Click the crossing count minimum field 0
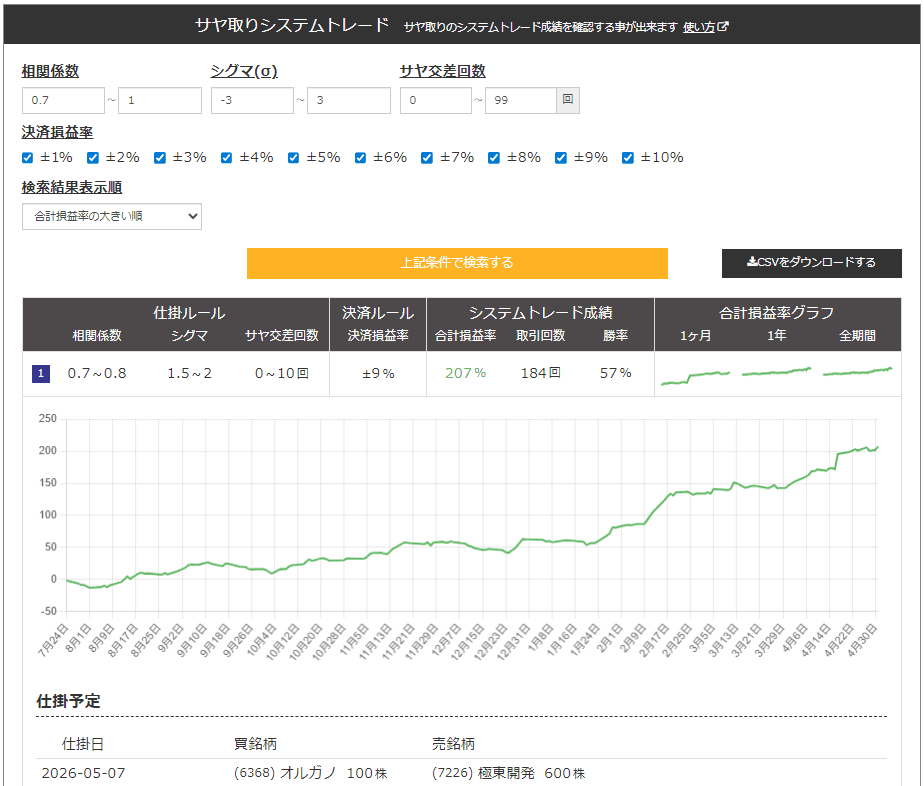This screenshot has height=786, width=924. [436, 100]
